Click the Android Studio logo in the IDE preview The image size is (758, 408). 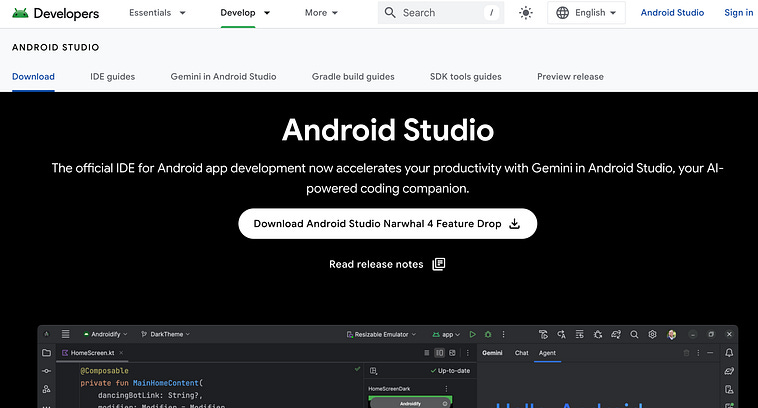coord(46,334)
